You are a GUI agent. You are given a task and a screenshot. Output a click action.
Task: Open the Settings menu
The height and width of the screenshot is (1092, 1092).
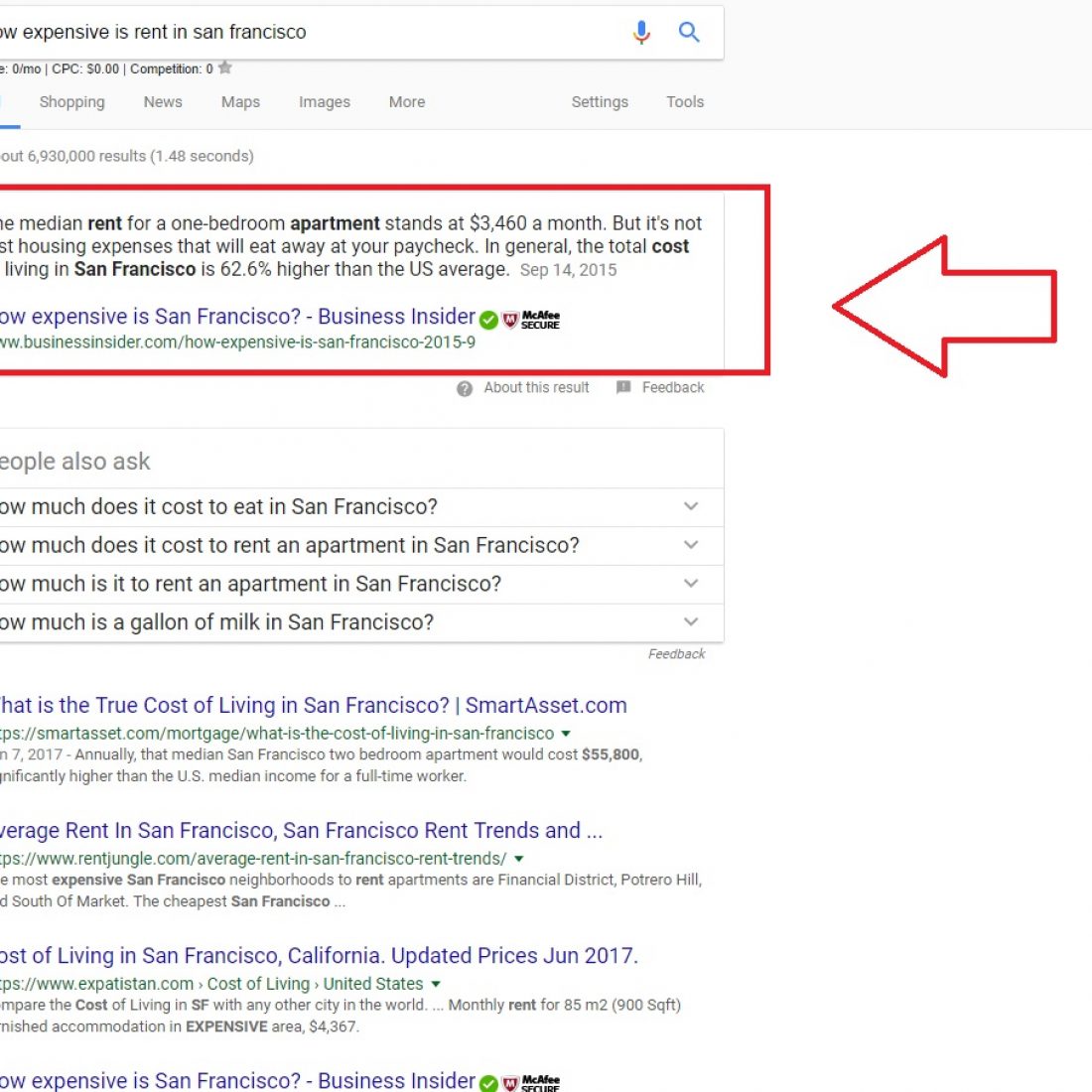[x=600, y=101]
